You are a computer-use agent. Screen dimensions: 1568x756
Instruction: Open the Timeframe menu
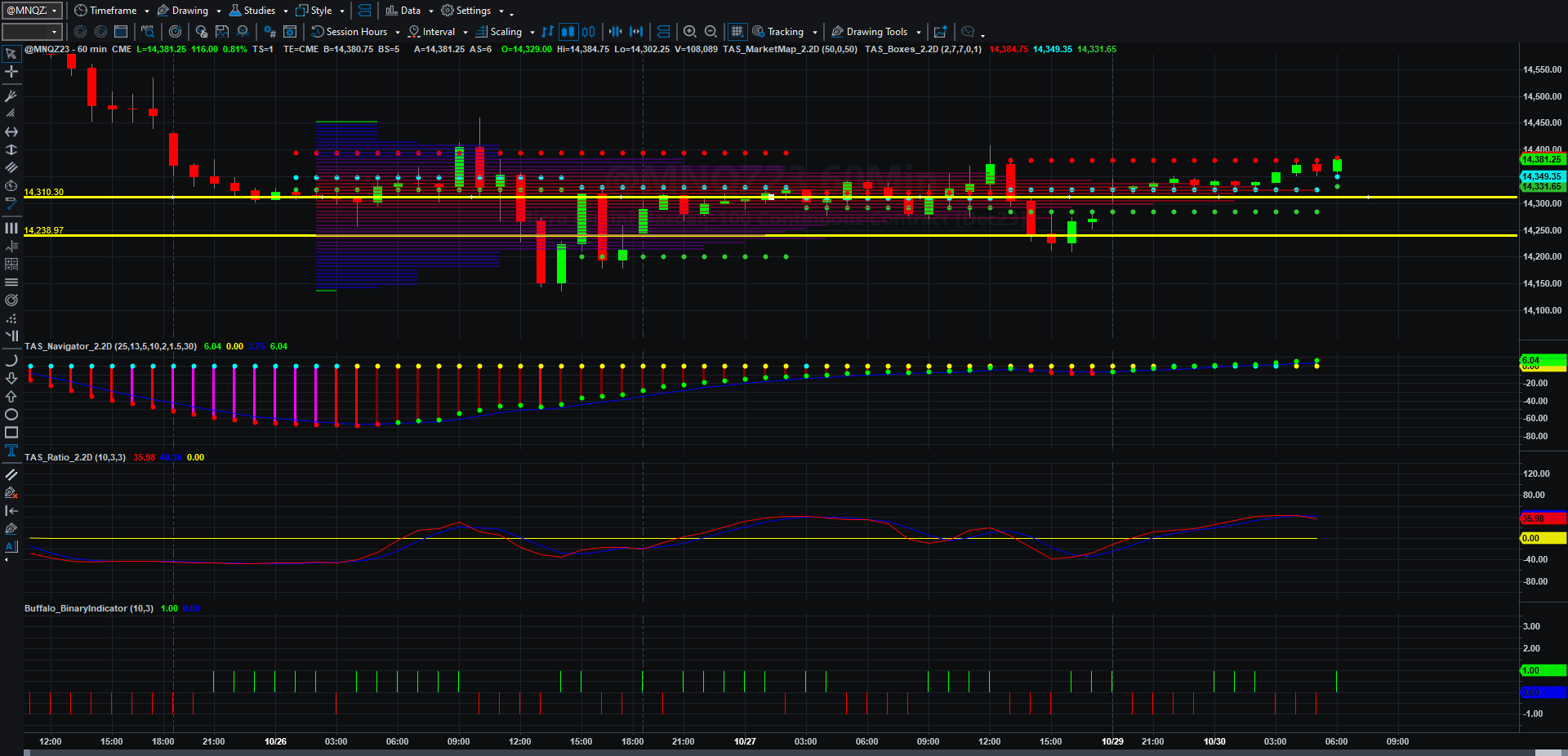coord(112,11)
